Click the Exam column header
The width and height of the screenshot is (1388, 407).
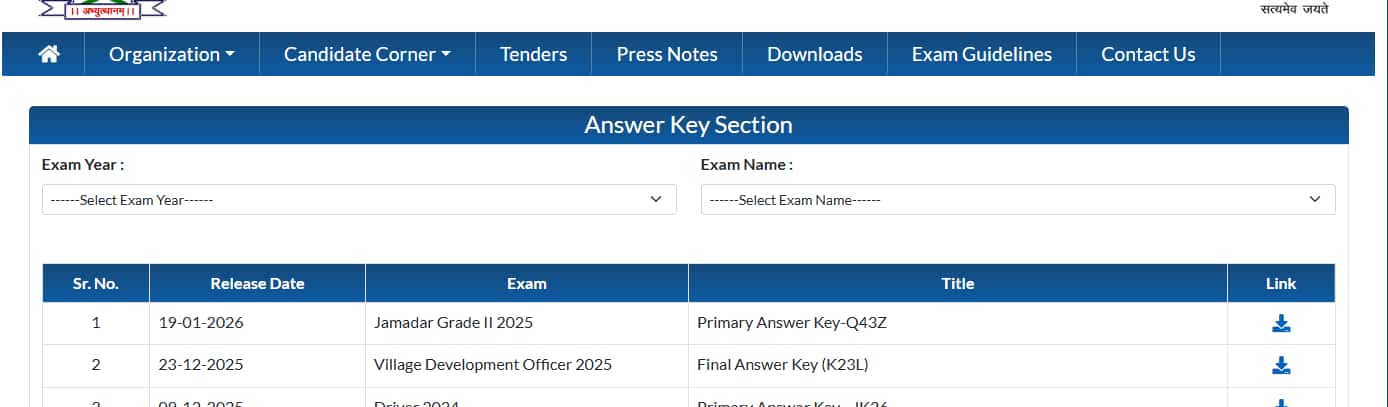click(x=527, y=283)
